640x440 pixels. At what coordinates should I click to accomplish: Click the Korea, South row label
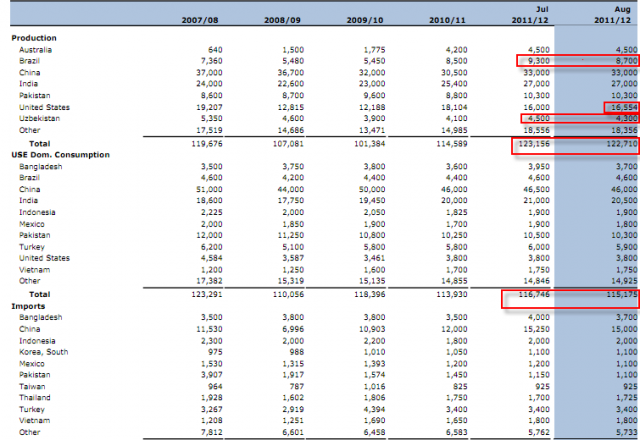pyautogui.click(x=43, y=352)
